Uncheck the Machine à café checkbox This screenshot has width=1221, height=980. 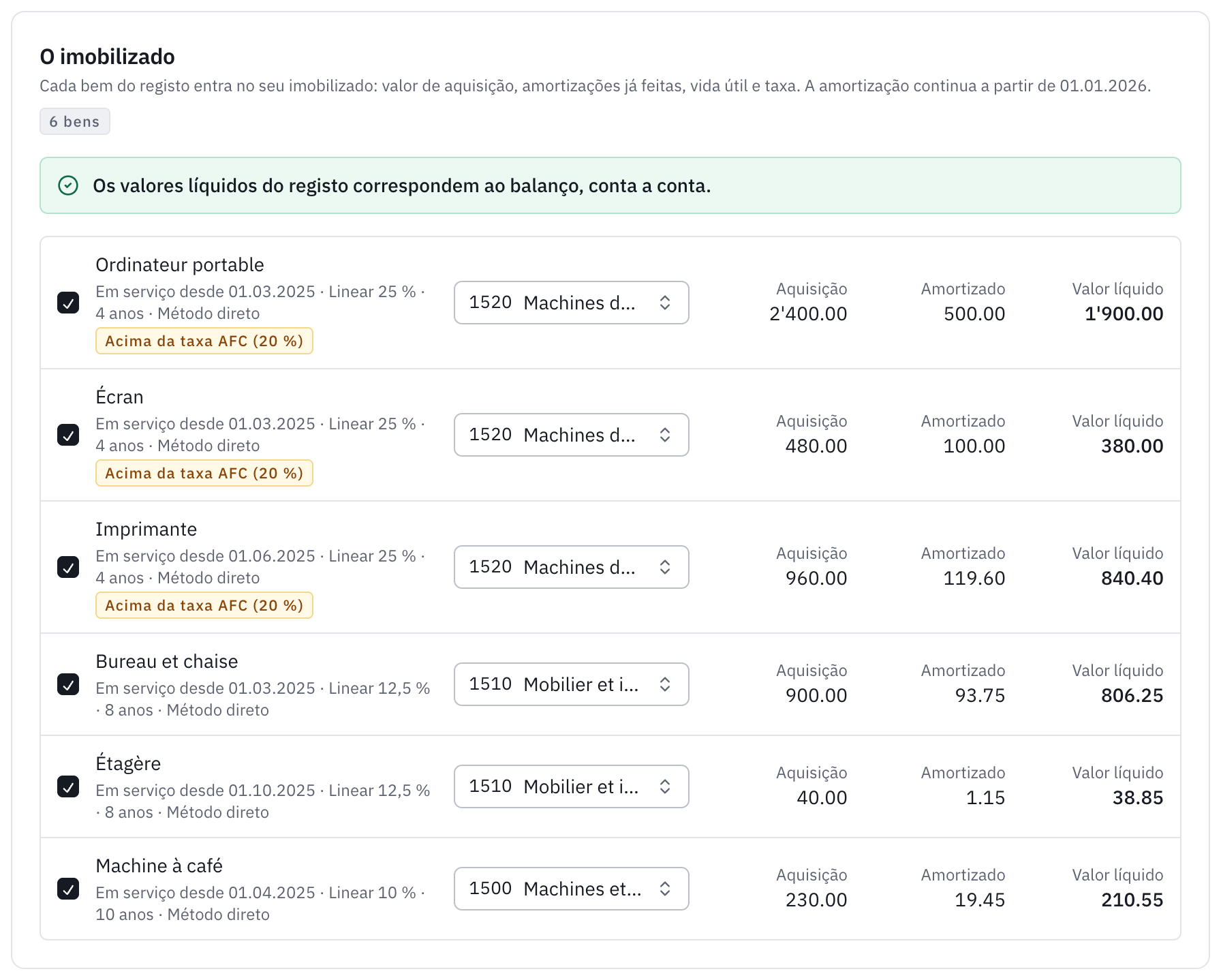pyautogui.click(x=68, y=889)
